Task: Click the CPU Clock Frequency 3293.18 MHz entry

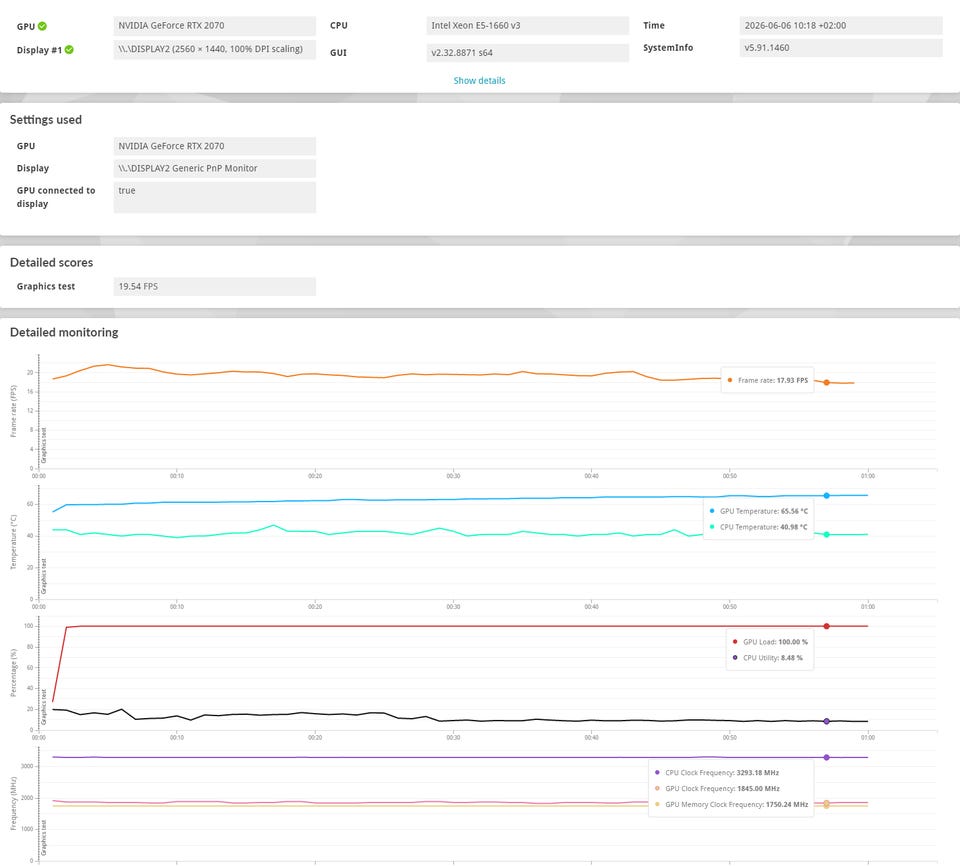Action: point(717,773)
